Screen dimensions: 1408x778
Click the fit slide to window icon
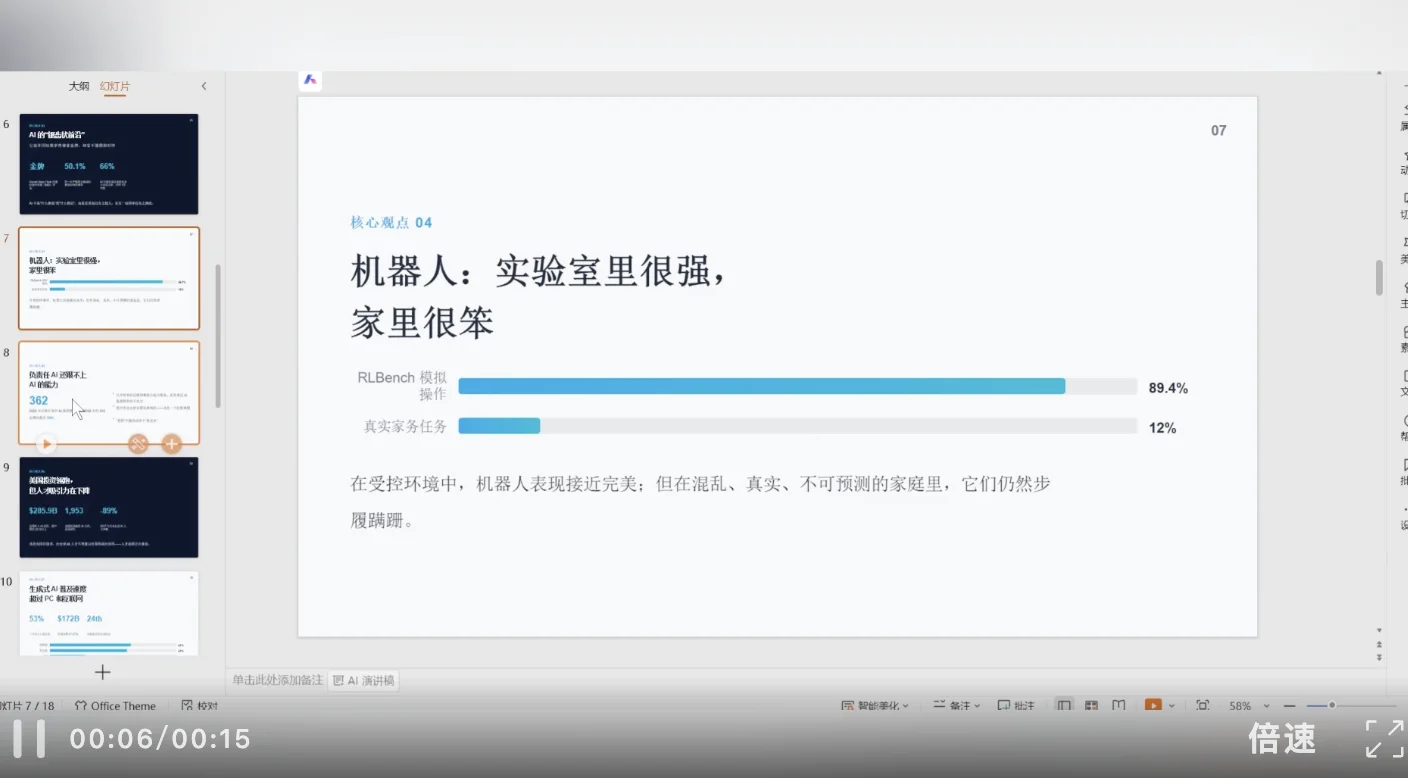point(1203,706)
